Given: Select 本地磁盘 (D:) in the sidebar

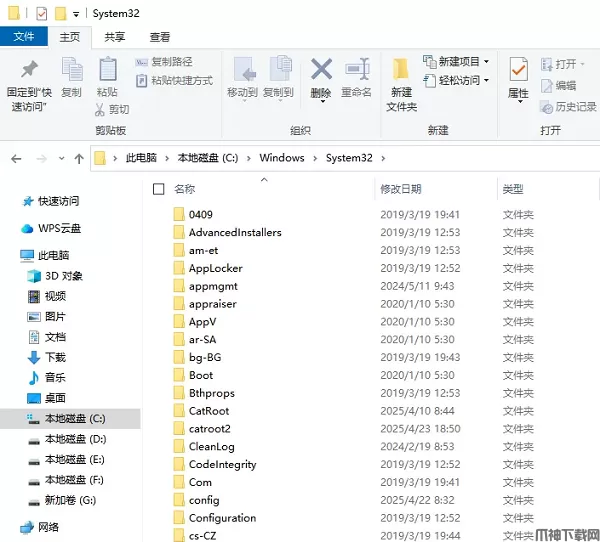Looking at the screenshot, I should click(x=68, y=439).
